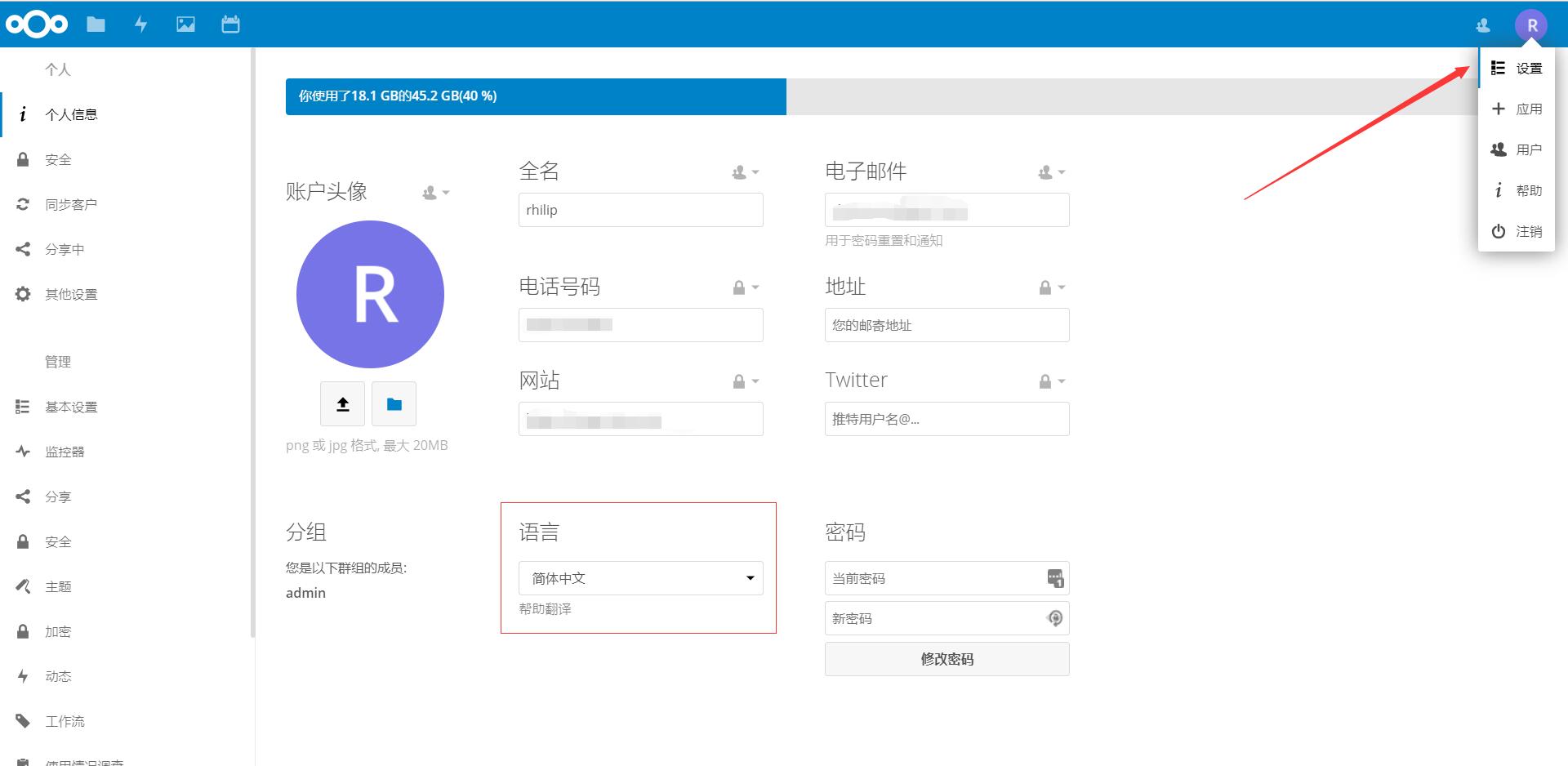Open admin 分享 in the sidebar
1568x766 pixels.
(125, 497)
